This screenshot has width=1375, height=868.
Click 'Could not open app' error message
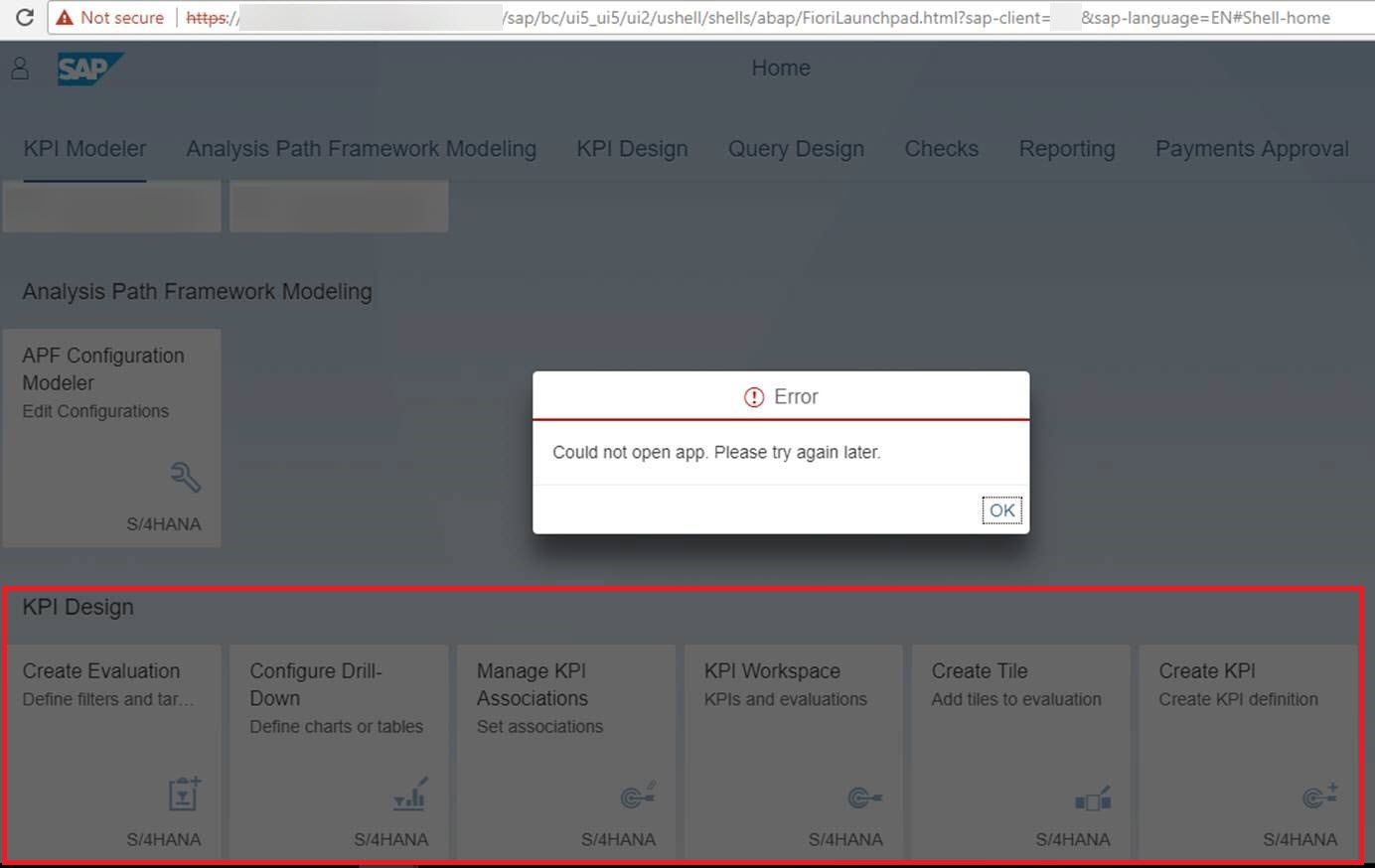tap(716, 453)
